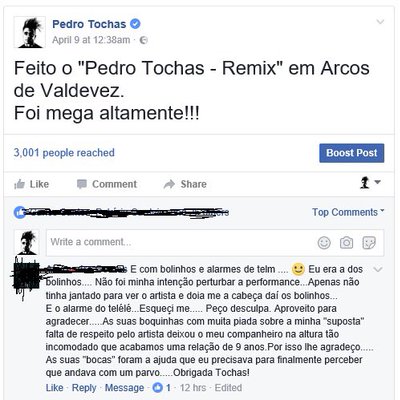Open the post options chevron at top right
400x400 pixels.
pyautogui.click(x=380, y=22)
